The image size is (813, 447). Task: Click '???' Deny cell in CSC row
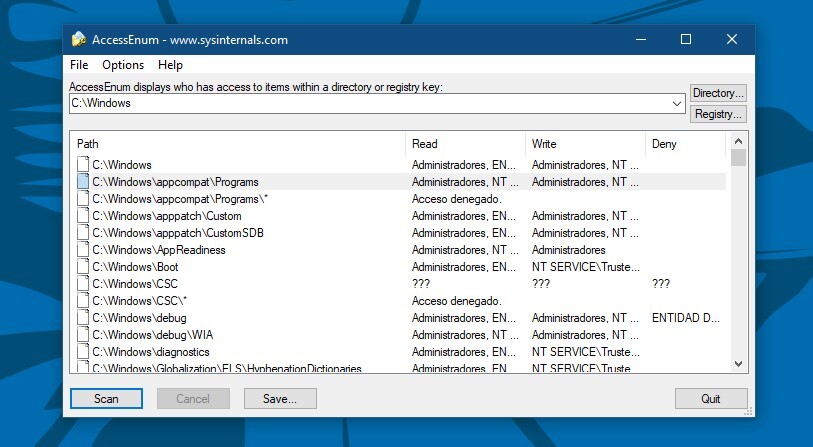click(x=661, y=284)
